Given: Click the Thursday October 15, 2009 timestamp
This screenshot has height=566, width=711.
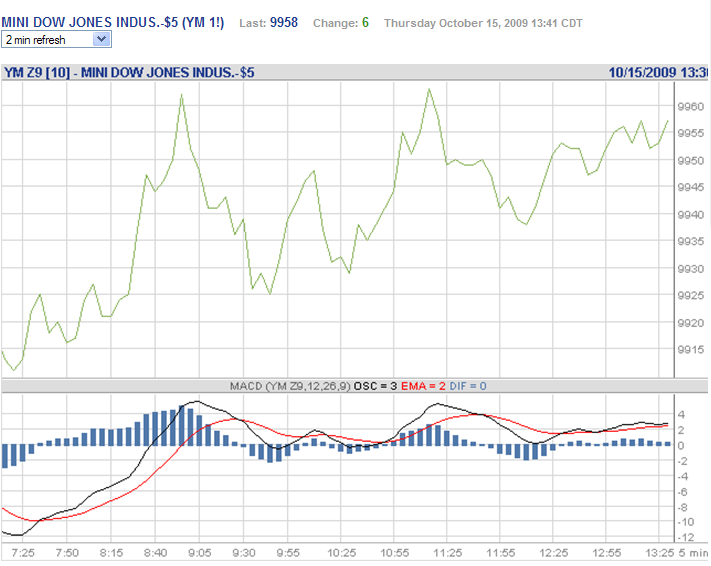Looking at the screenshot, I should click(483, 23).
